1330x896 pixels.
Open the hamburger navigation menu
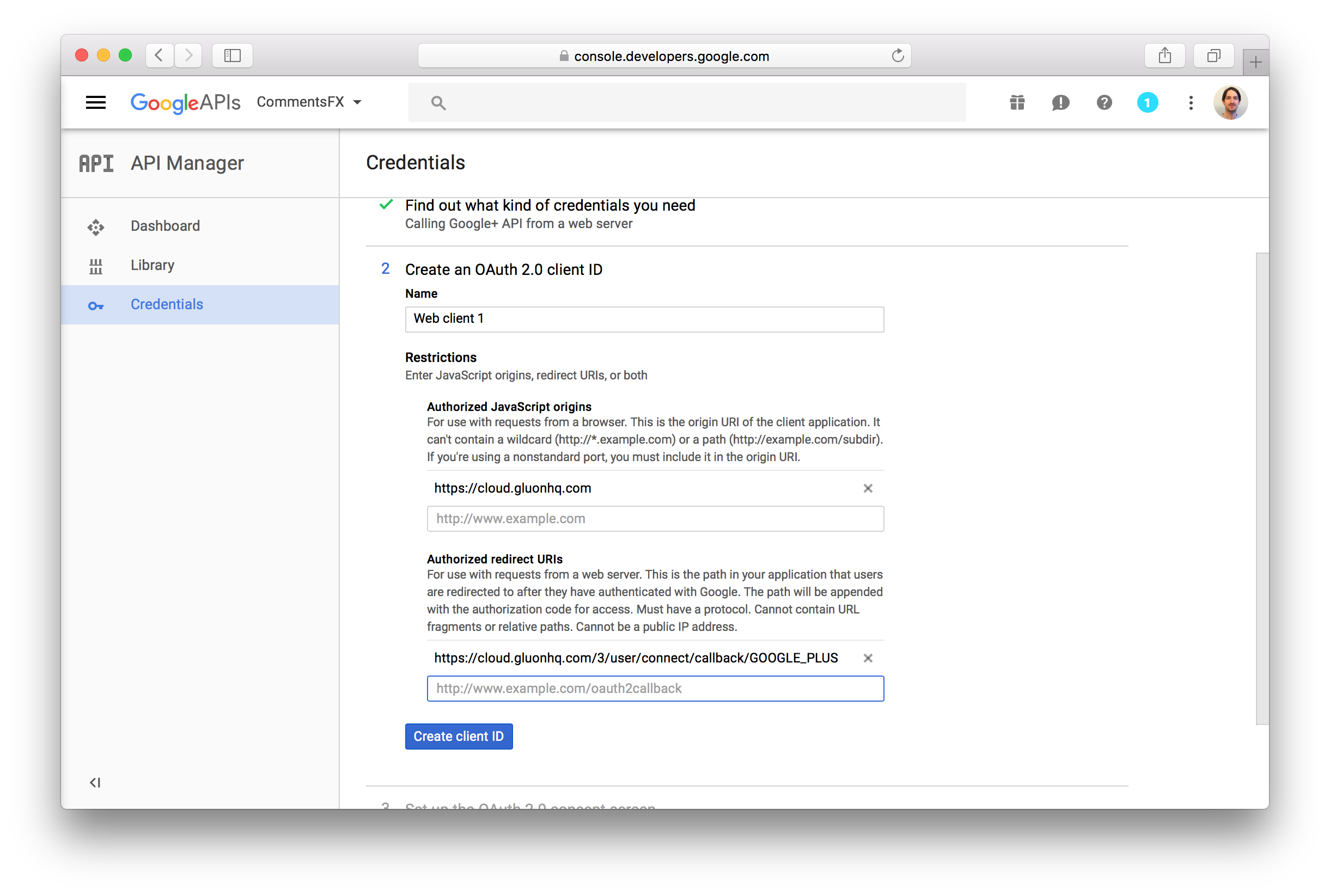95,102
